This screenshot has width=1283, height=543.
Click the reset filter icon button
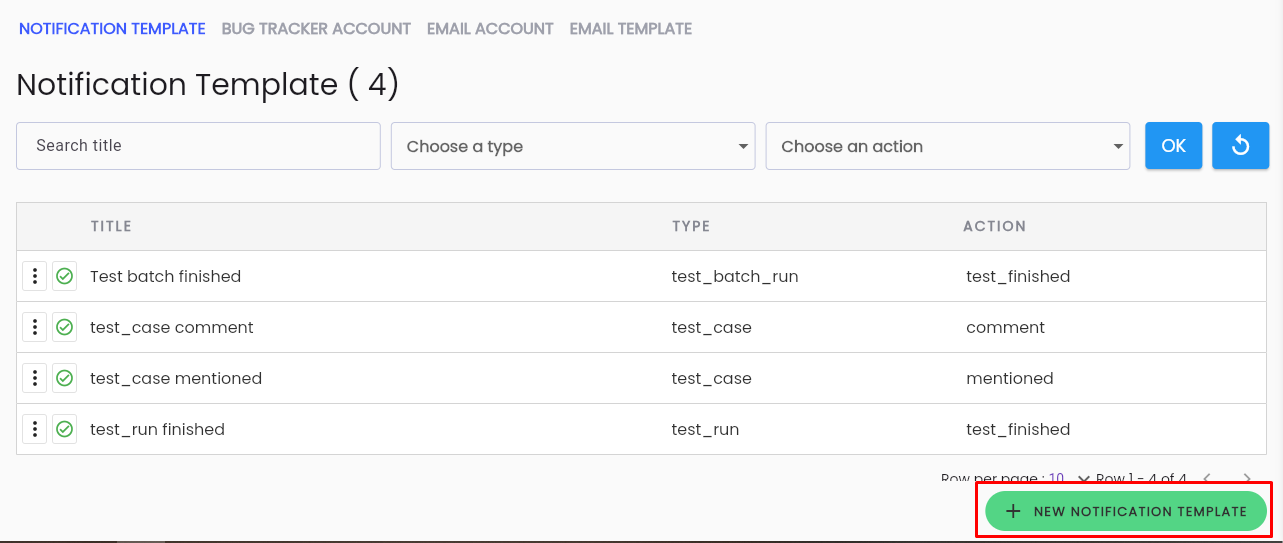(x=1240, y=146)
